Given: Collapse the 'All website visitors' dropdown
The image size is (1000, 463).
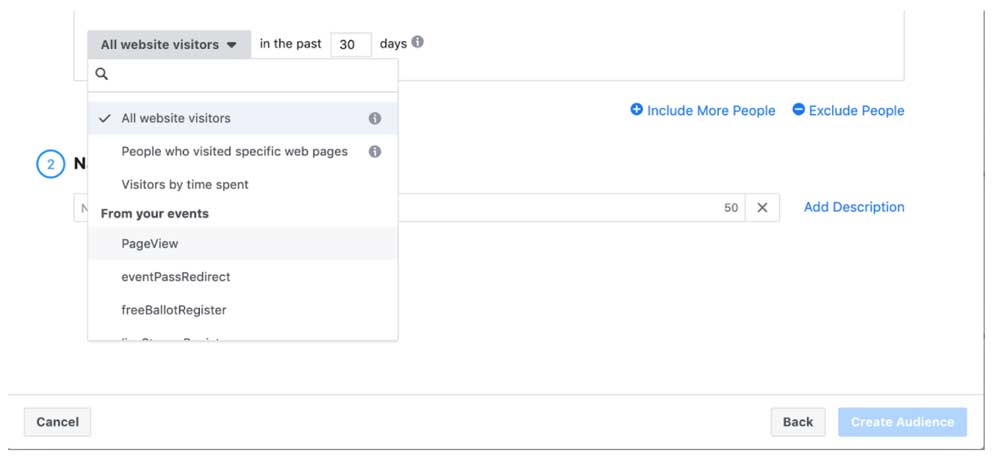Looking at the screenshot, I should pyautogui.click(x=168, y=44).
